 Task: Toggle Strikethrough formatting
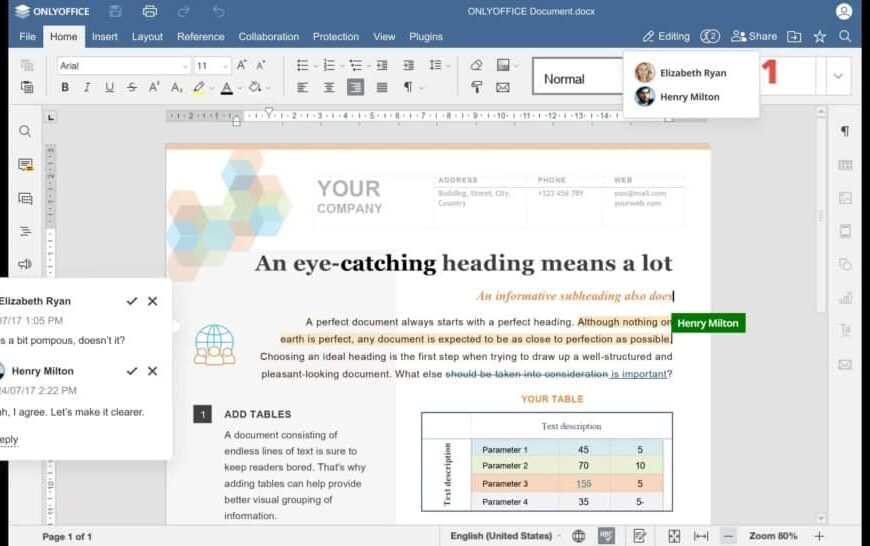tap(131, 87)
